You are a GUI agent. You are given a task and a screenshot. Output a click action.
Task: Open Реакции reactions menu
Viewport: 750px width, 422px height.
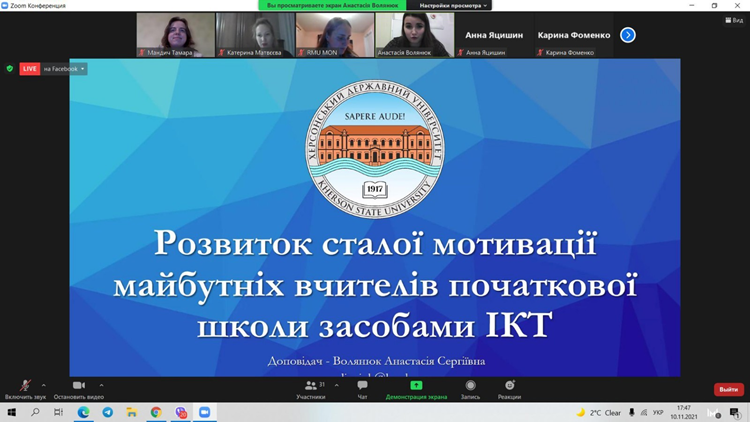pos(509,389)
